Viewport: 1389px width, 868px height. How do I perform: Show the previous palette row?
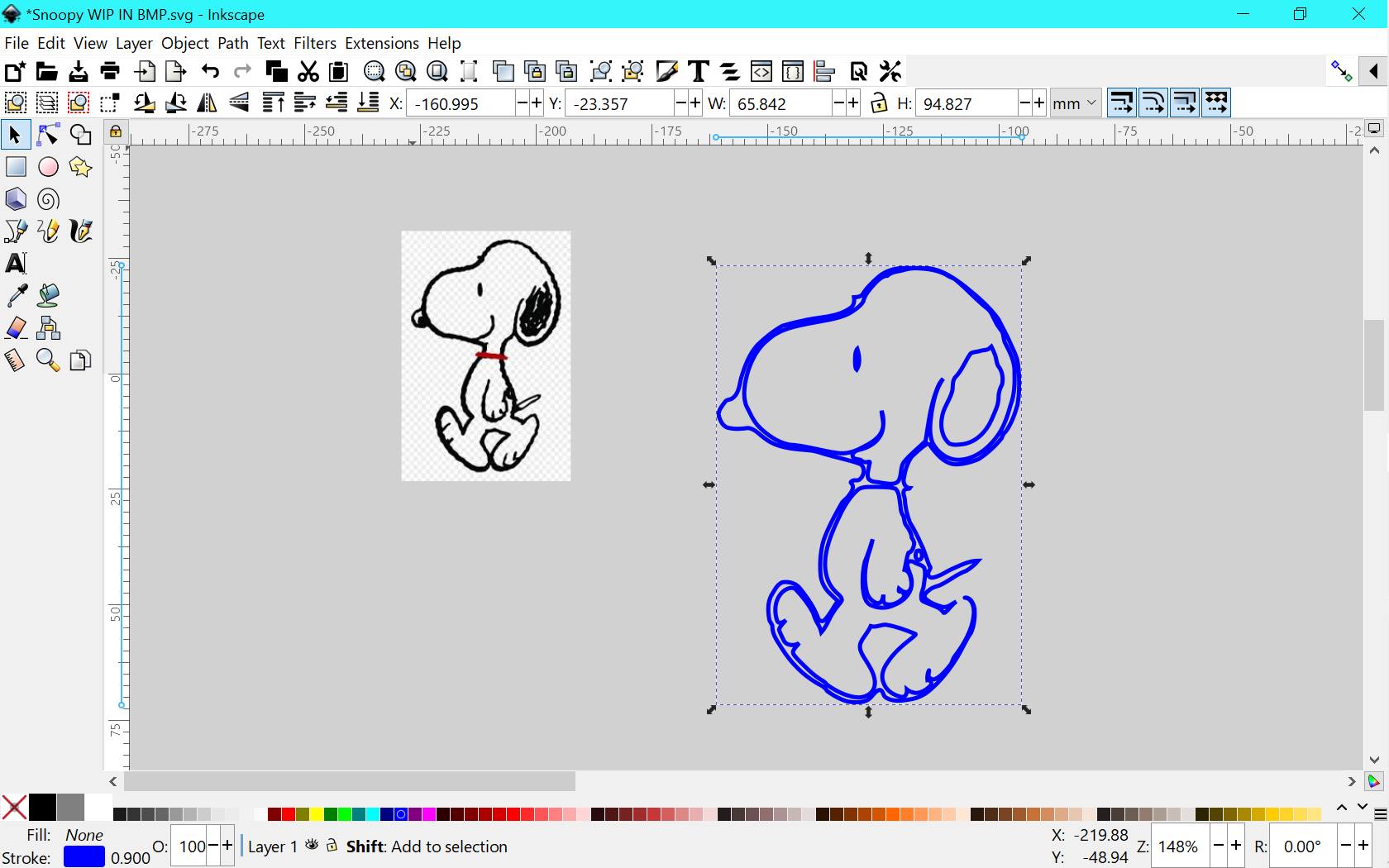[1342, 807]
